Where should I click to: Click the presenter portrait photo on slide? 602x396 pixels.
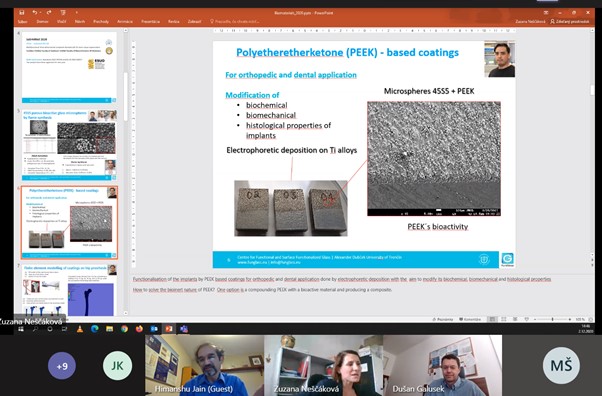(499, 59)
